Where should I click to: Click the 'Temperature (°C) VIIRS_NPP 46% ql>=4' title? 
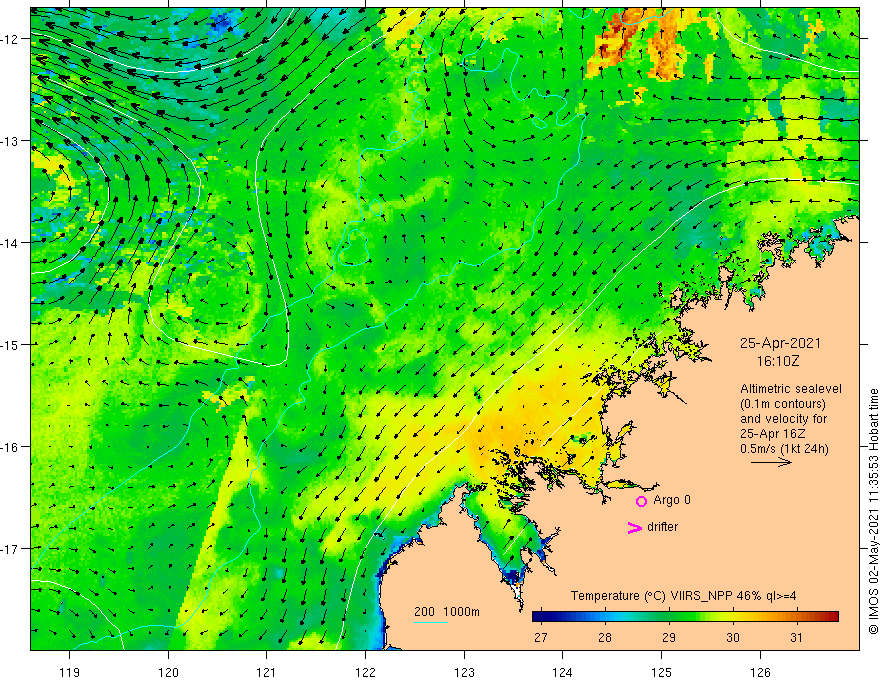[x=683, y=595]
